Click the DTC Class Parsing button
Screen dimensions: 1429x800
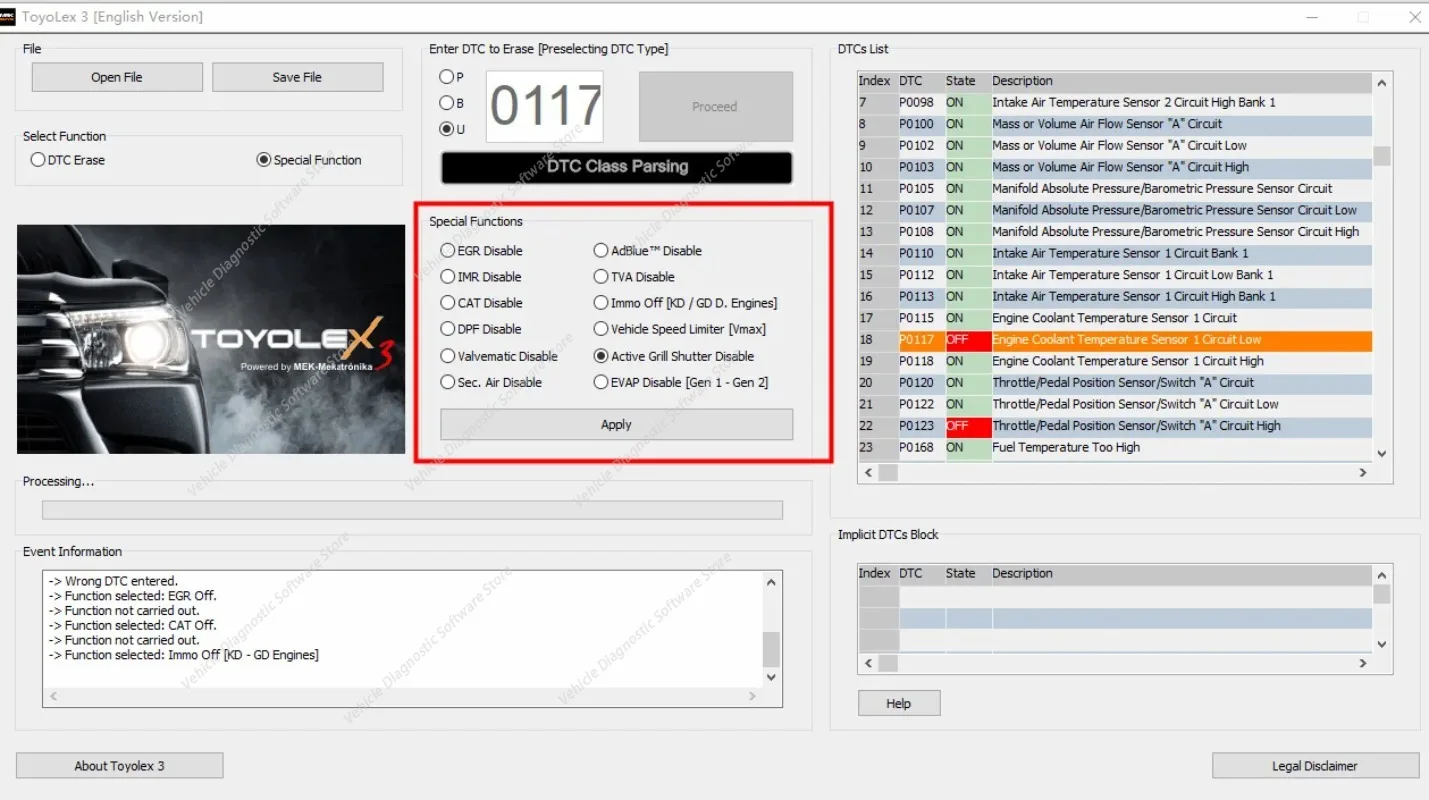(x=617, y=167)
